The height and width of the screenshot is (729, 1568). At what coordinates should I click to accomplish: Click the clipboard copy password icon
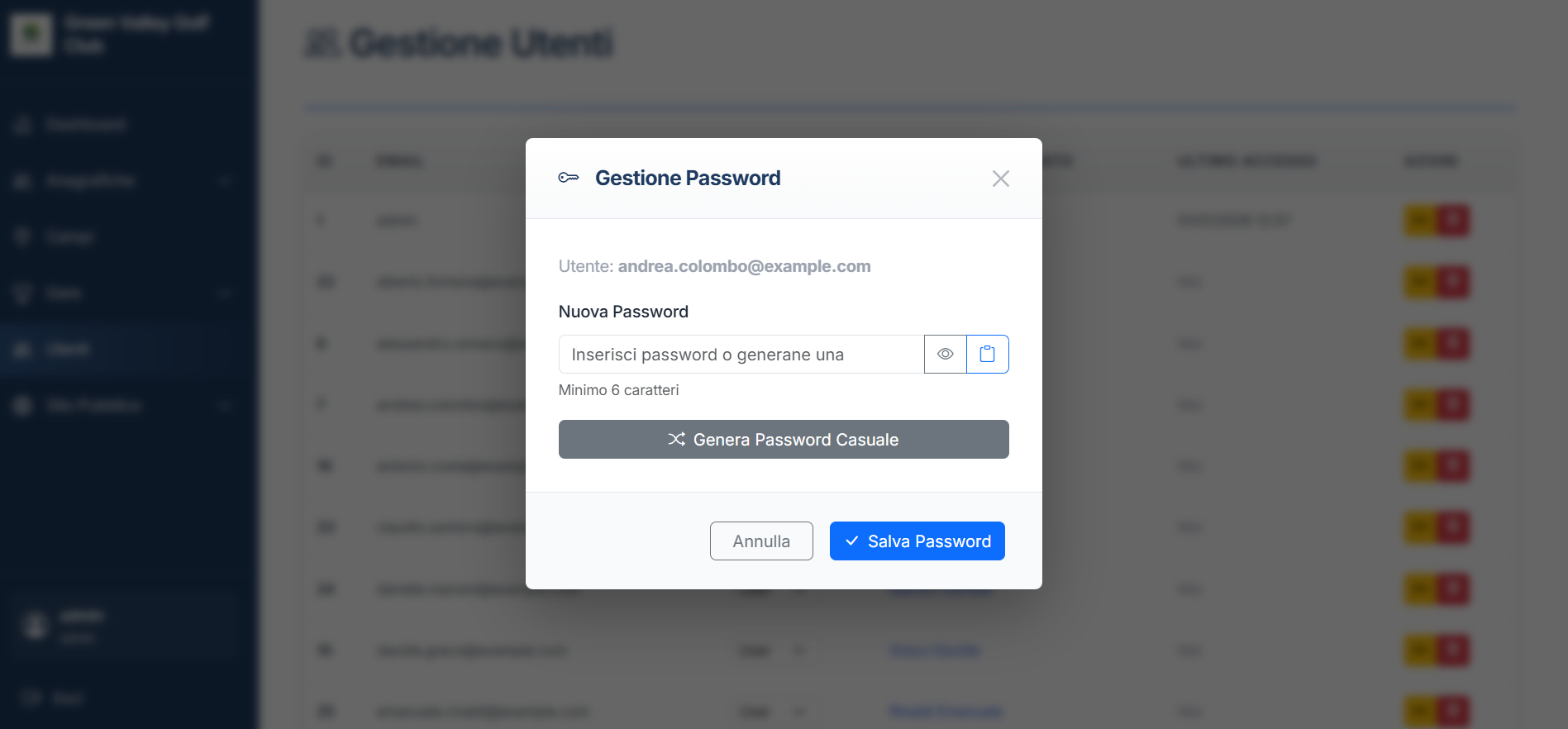[987, 355]
